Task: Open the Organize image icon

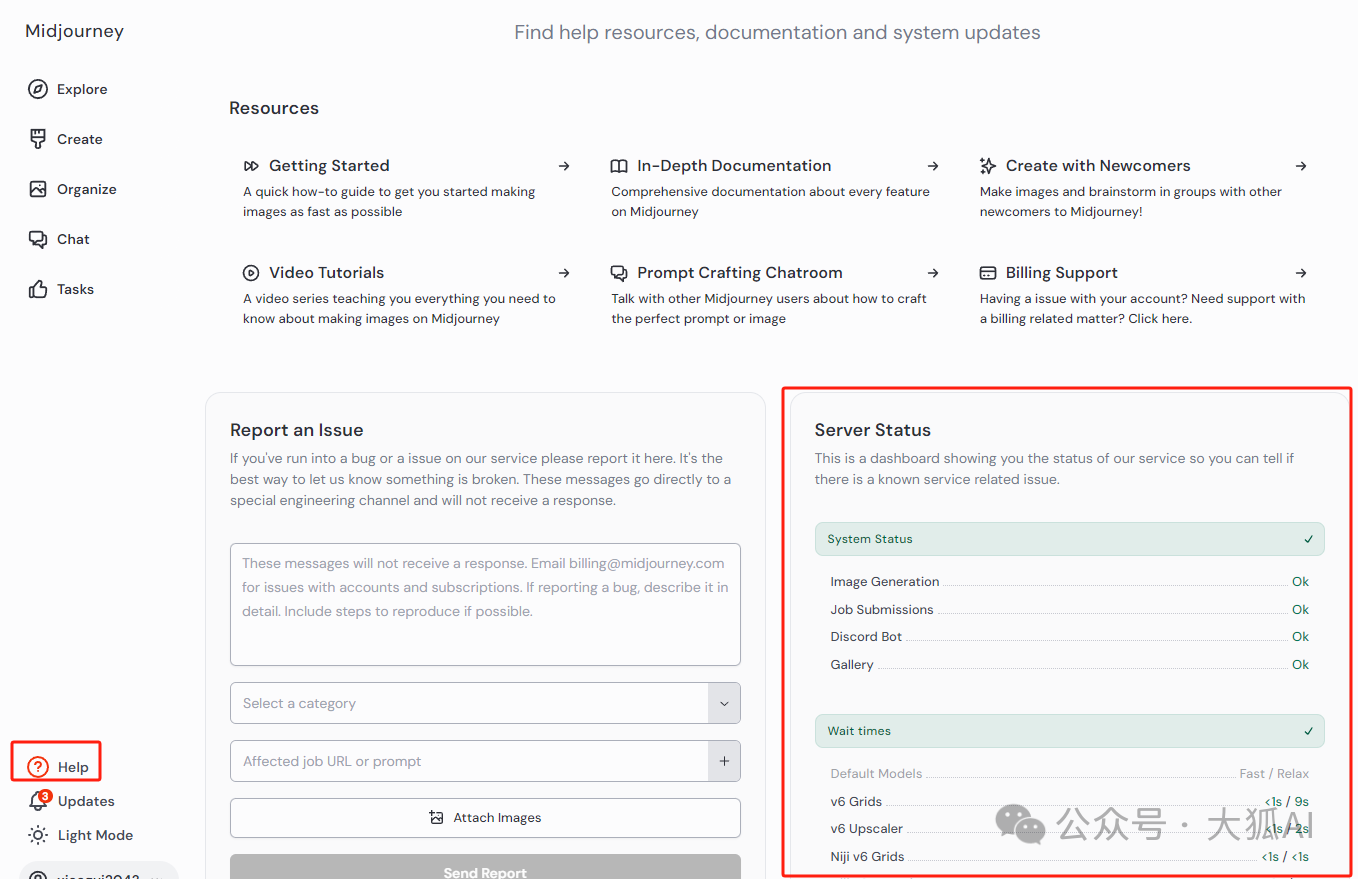Action: click(38, 189)
